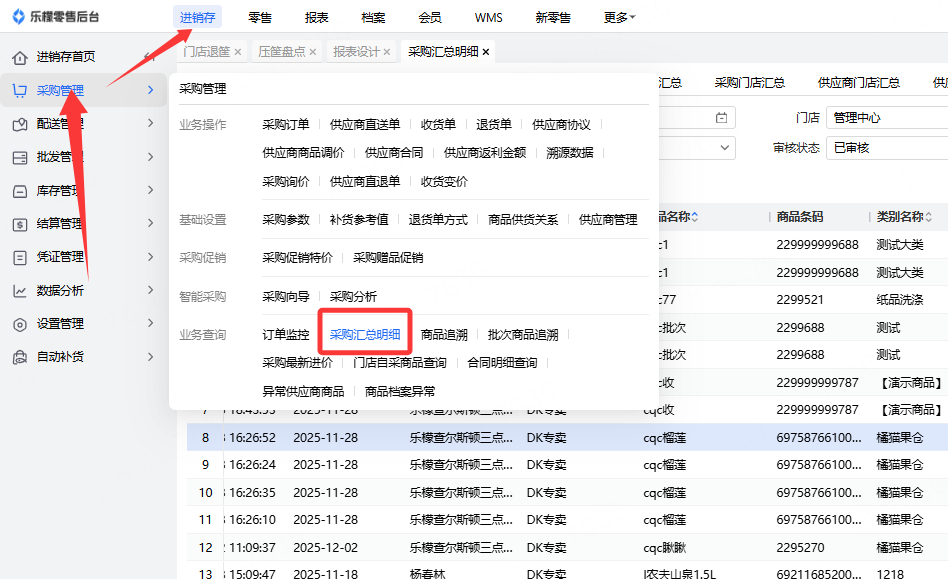Switch to 采购门店汇总 tab

click(750, 83)
